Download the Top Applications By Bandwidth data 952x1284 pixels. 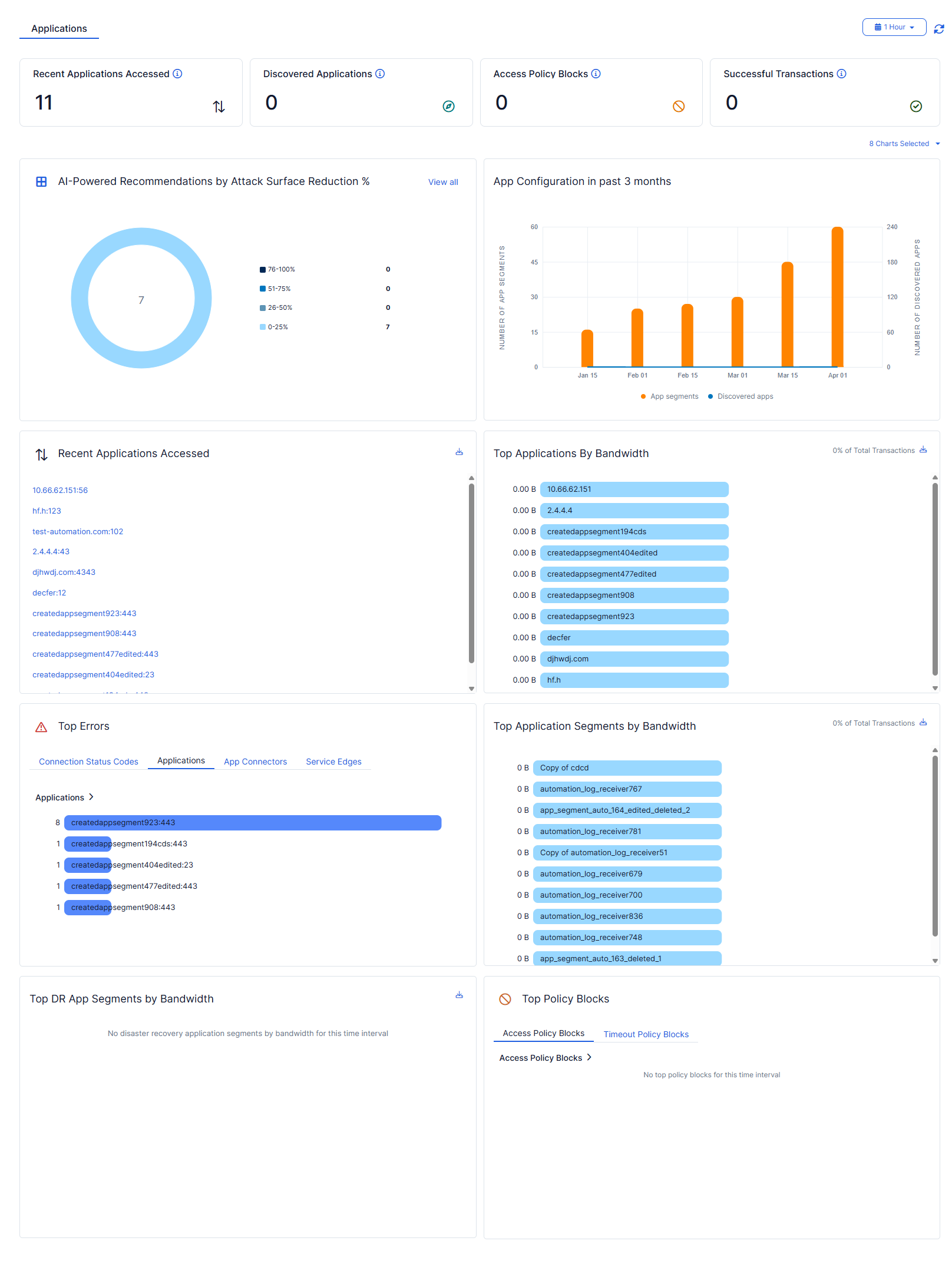[923, 450]
